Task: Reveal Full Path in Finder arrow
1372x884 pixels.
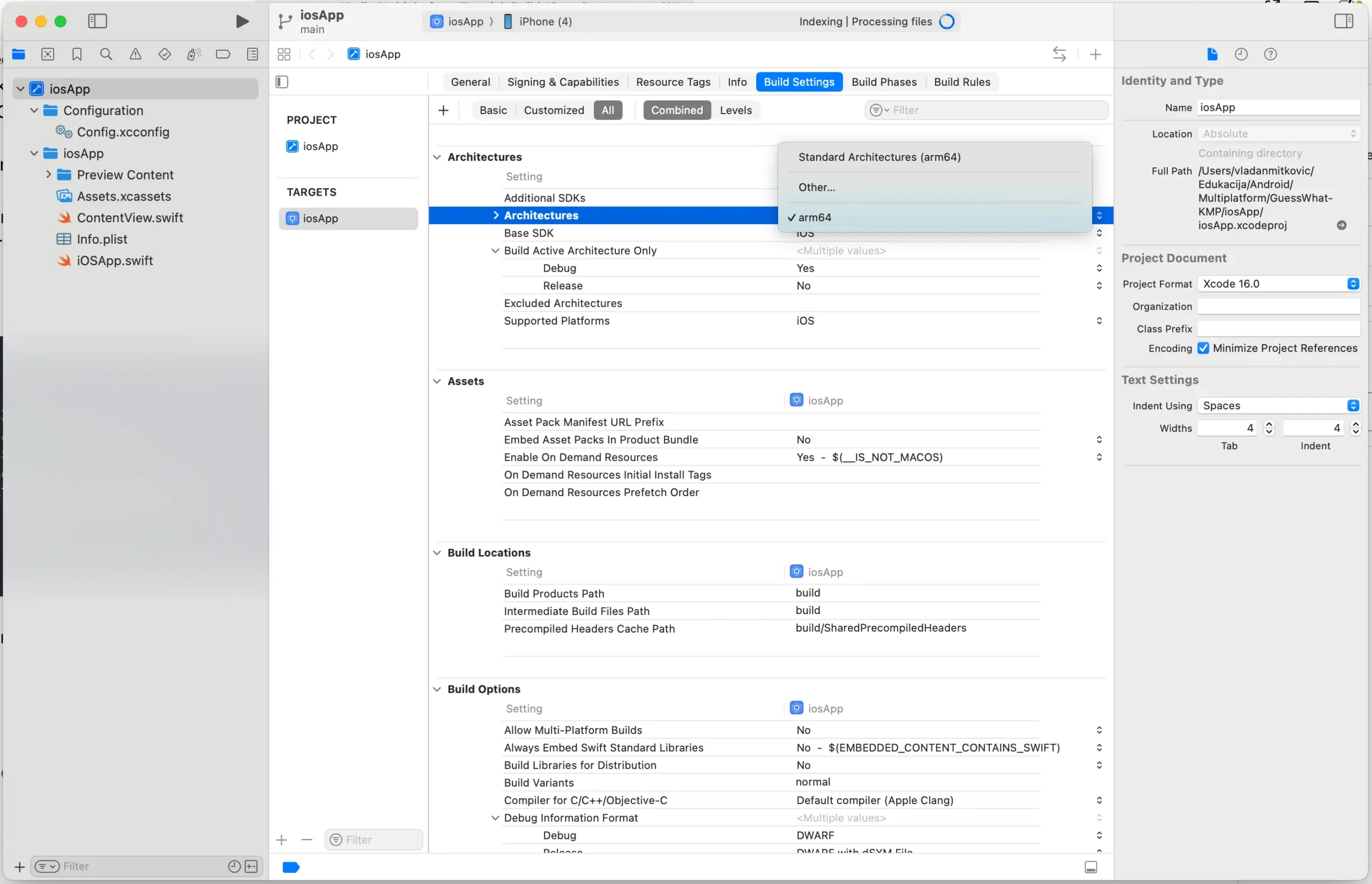Action: pyautogui.click(x=1341, y=225)
